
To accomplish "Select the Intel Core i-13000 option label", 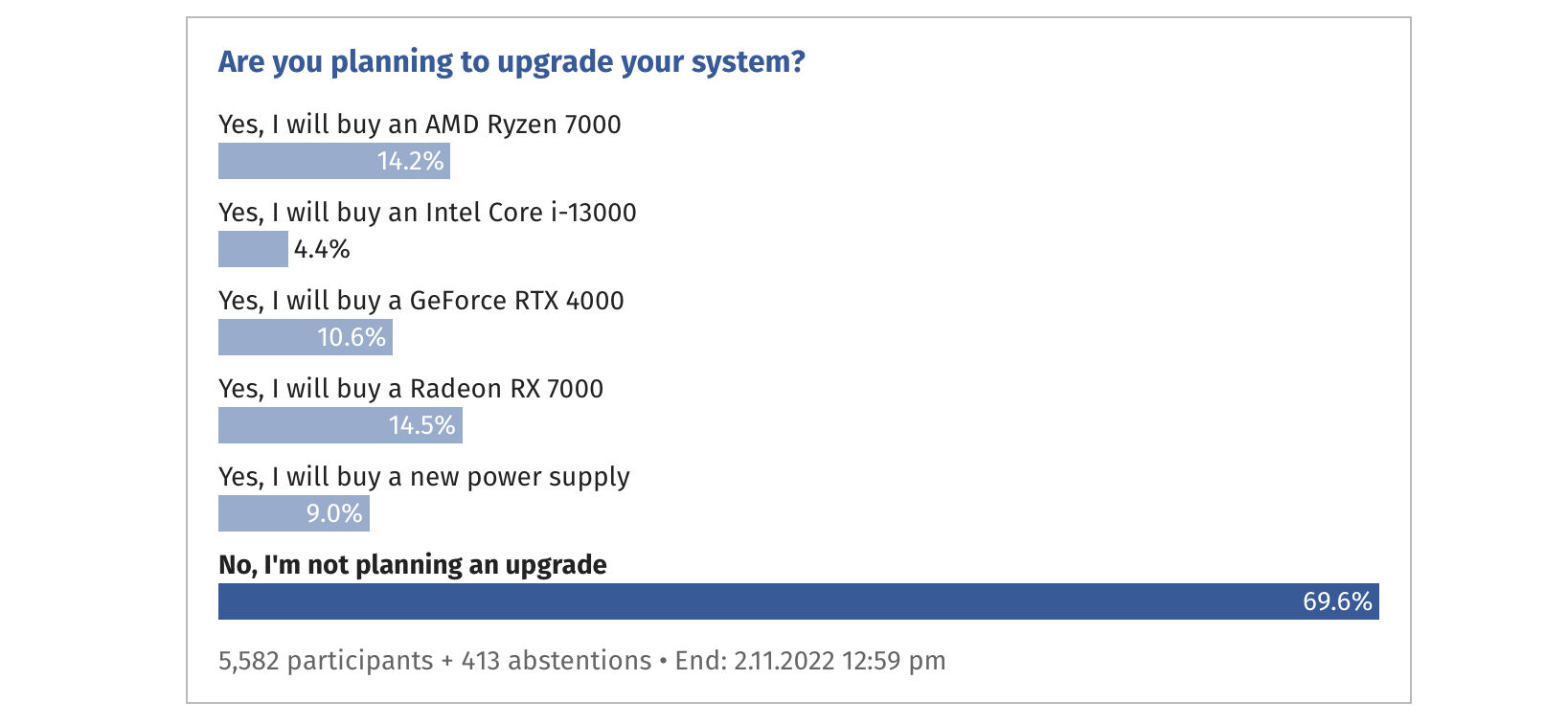I will coord(427,213).
